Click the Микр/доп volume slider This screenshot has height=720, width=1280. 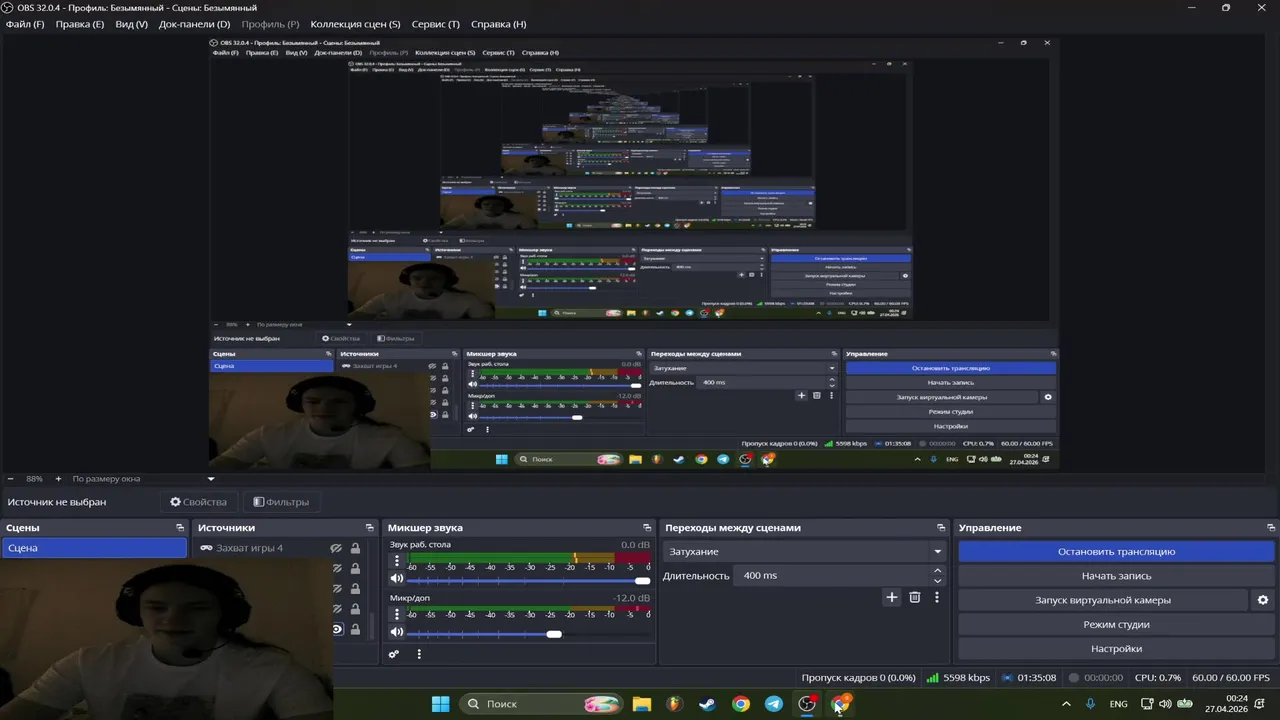(x=528, y=633)
